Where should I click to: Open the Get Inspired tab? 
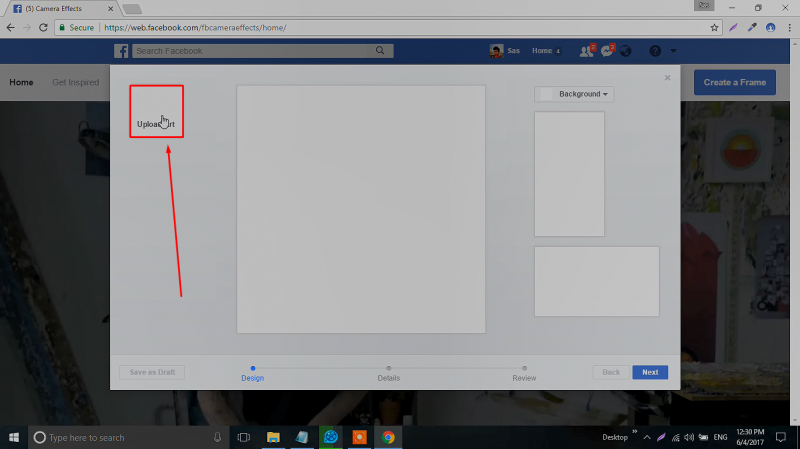76,83
